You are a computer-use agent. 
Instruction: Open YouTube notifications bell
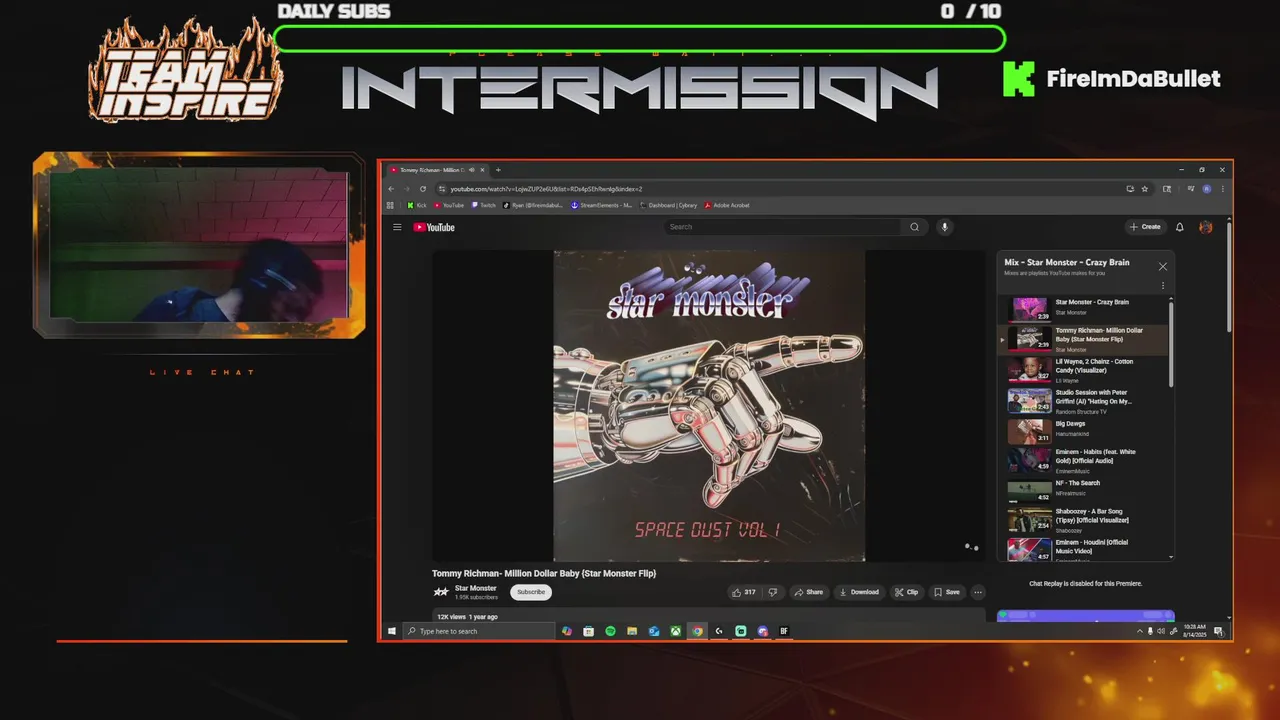pyautogui.click(x=1180, y=227)
